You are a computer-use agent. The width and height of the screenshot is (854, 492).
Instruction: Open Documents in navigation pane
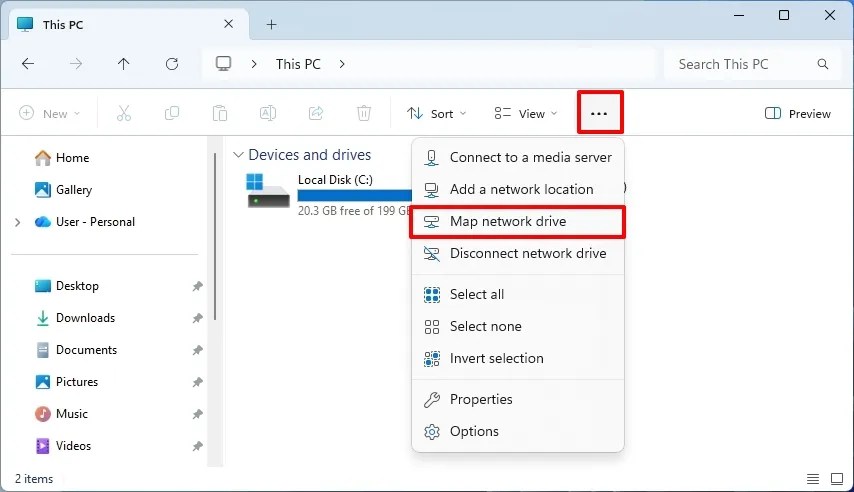[87, 350]
